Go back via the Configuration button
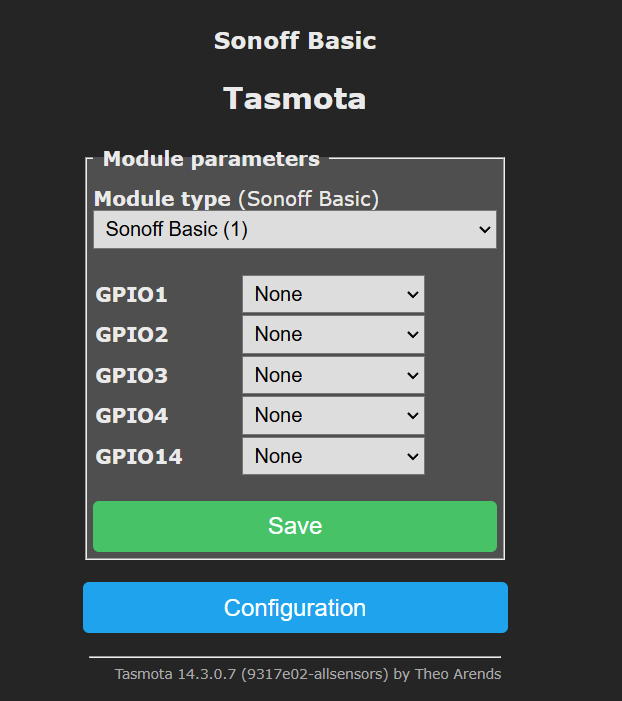622x701 pixels. point(295,608)
